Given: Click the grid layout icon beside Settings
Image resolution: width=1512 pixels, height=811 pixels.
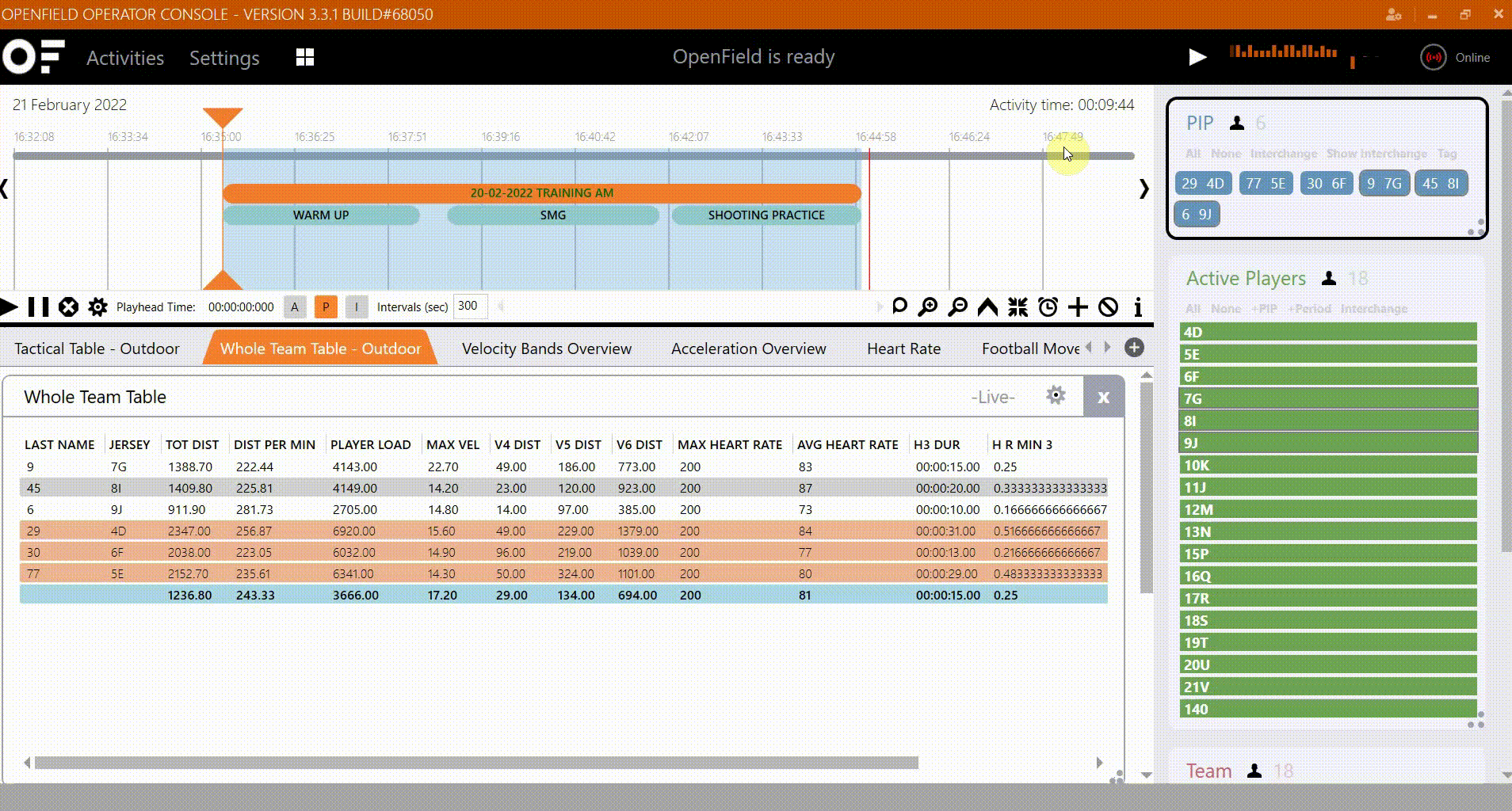Looking at the screenshot, I should pos(305,57).
